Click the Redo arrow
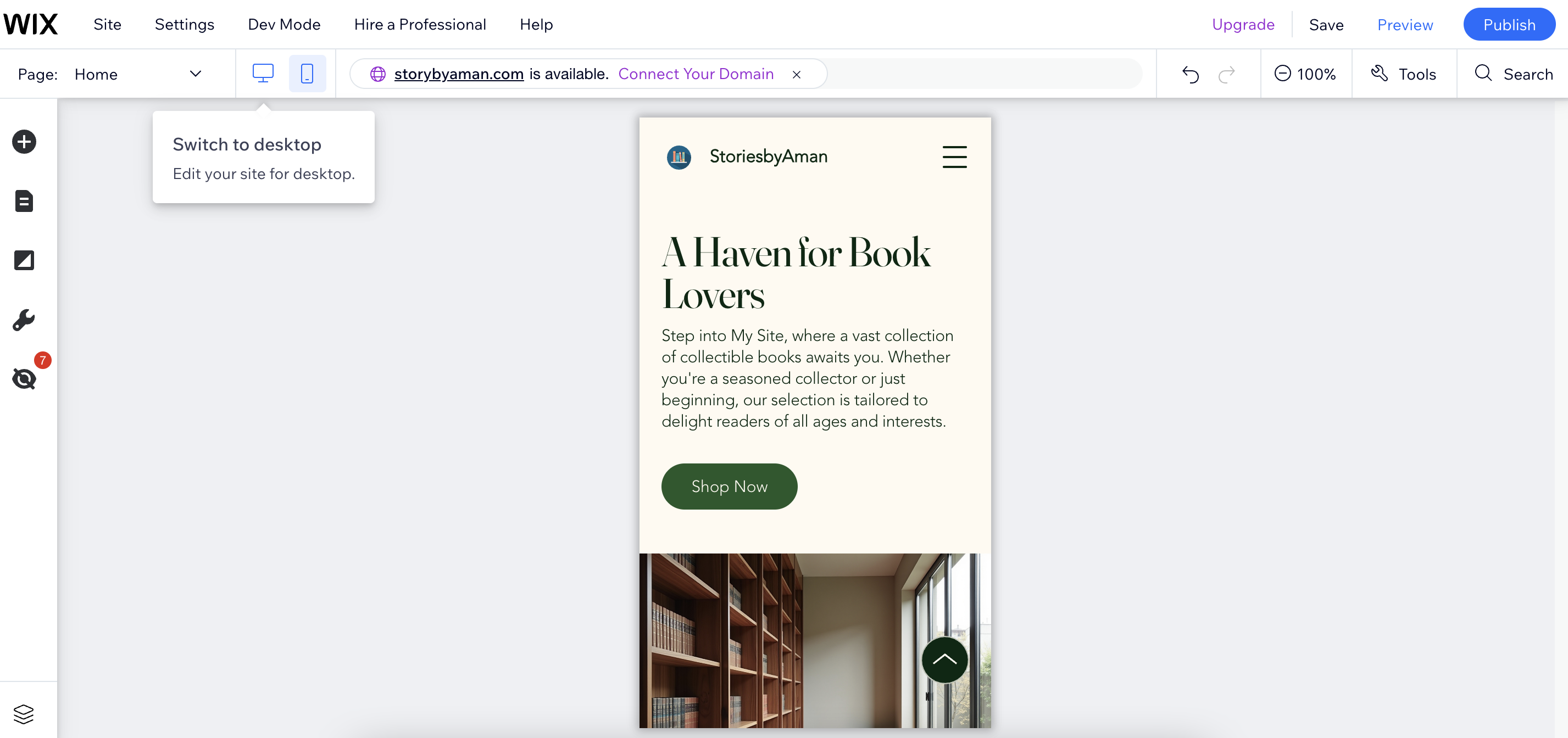This screenshot has width=1568, height=738. 1226,74
